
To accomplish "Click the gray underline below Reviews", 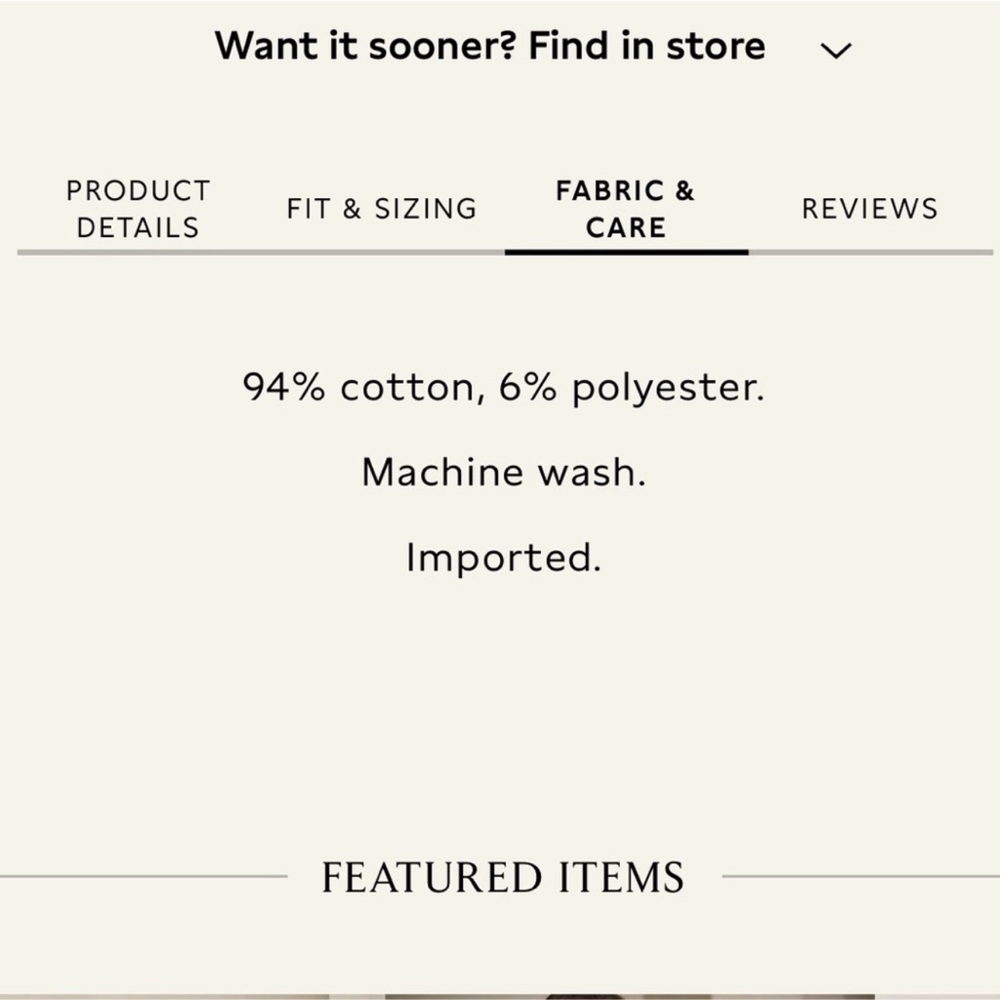I will (869, 252).
